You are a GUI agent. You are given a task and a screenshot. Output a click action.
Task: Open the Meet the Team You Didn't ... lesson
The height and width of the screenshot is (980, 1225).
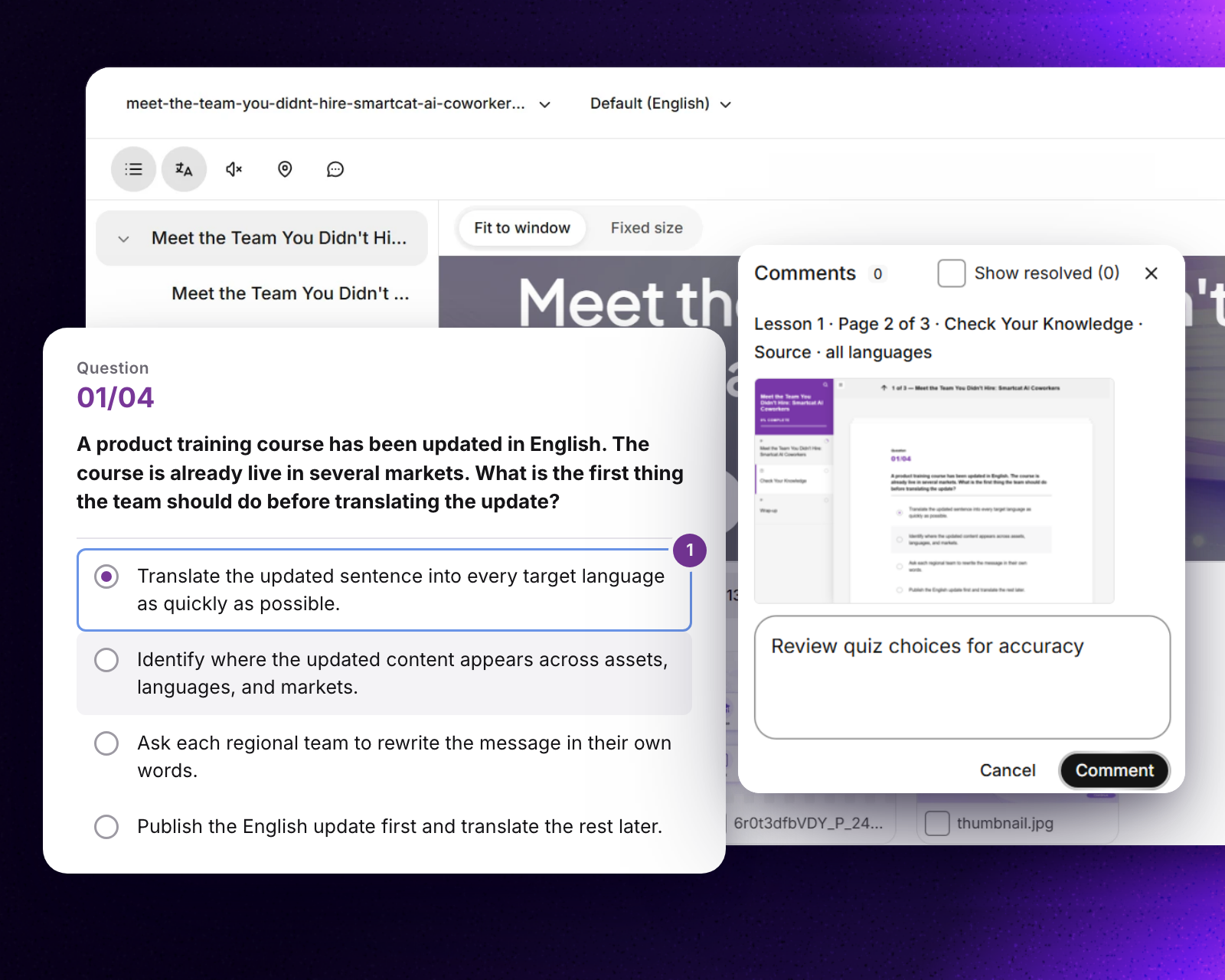click(290, 293)
